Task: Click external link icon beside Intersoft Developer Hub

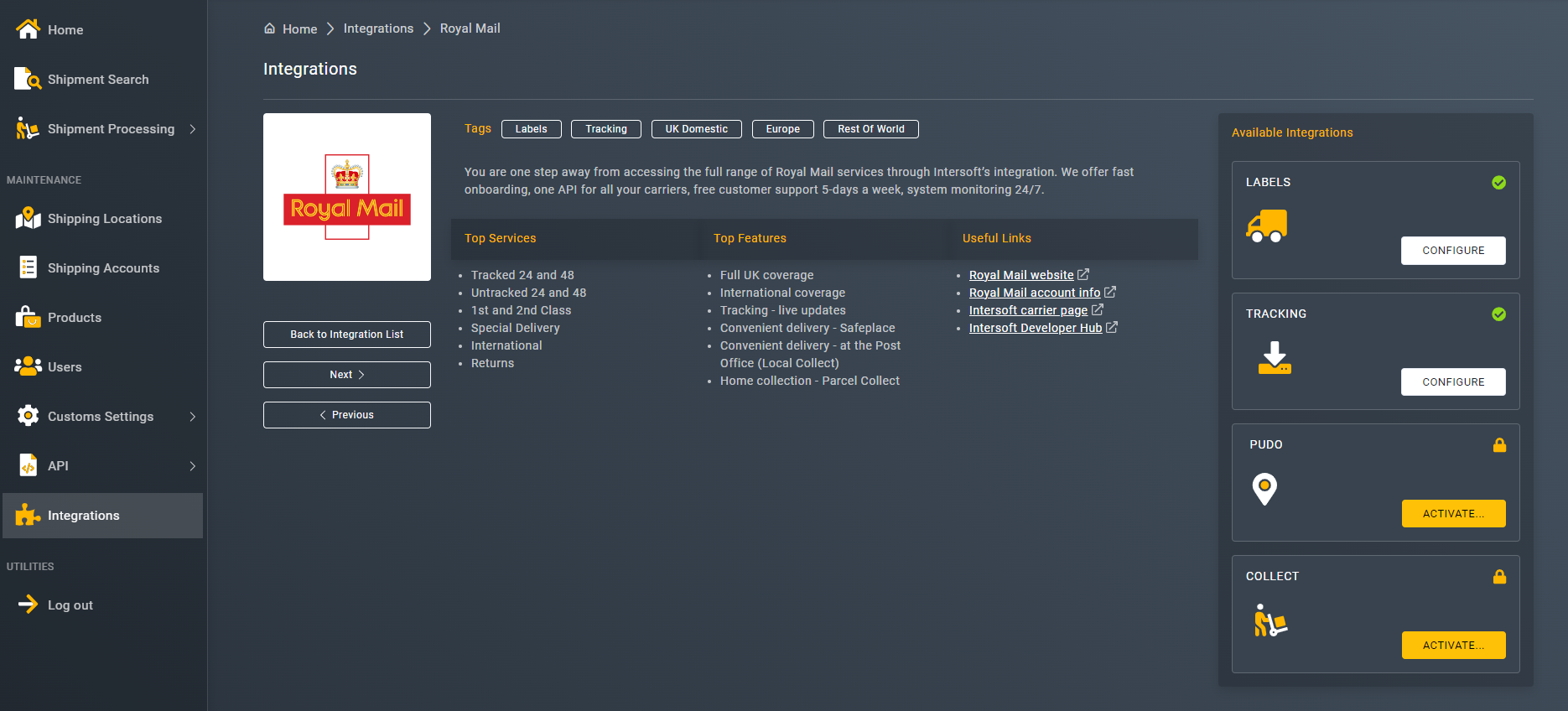Action: [1112, 327]
